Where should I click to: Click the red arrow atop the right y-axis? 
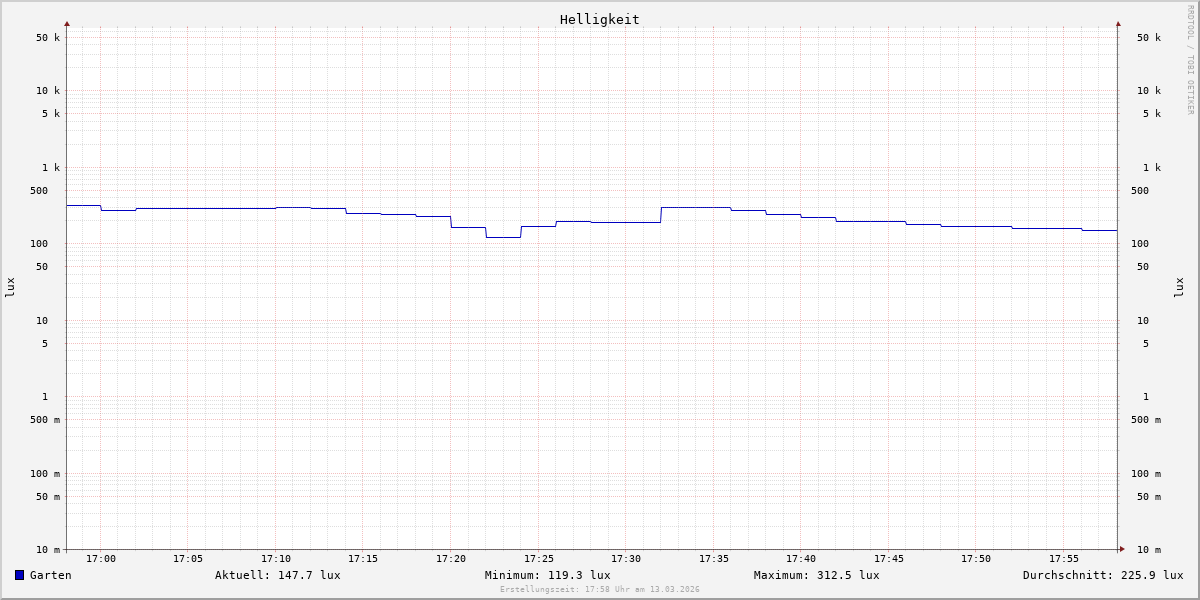click(x=1118, y=24)
